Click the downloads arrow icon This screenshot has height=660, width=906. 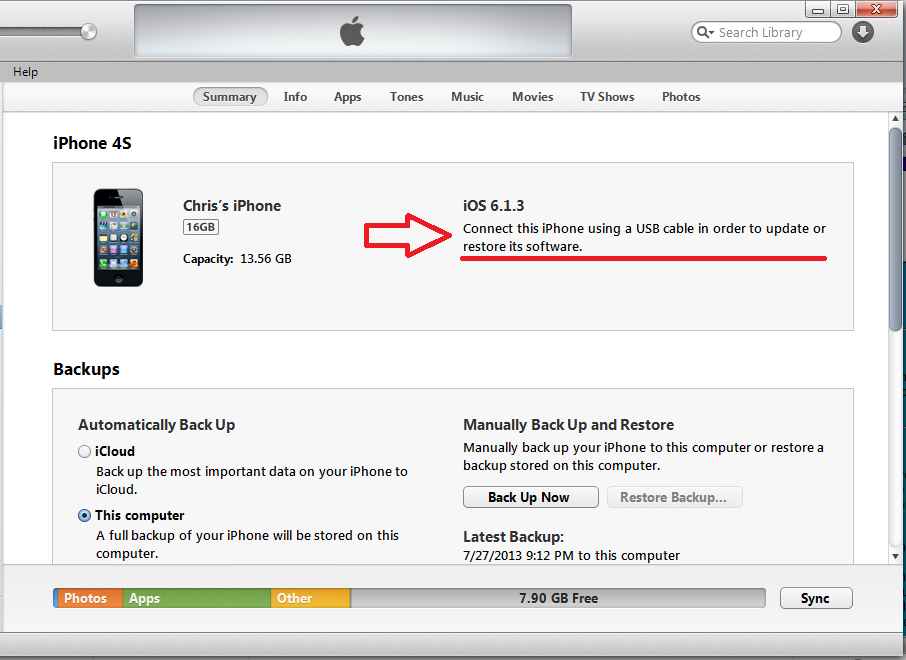862,32
